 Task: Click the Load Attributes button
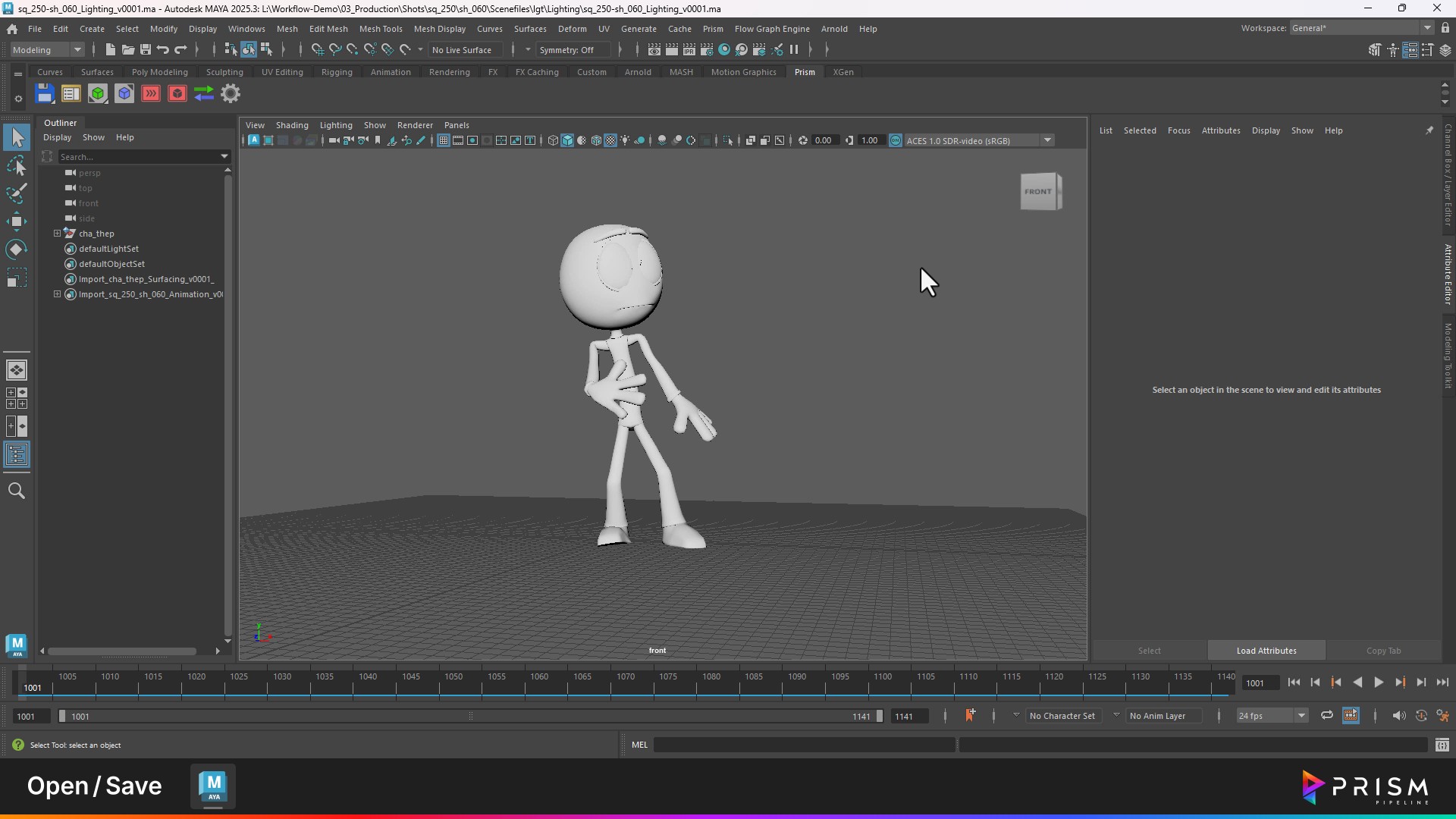pos(1266,651)
